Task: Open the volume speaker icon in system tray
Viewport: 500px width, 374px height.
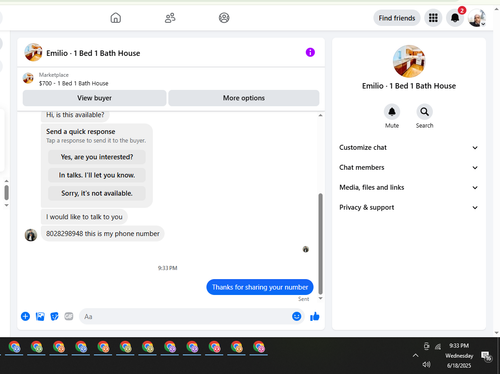Action: click(426, 364)
